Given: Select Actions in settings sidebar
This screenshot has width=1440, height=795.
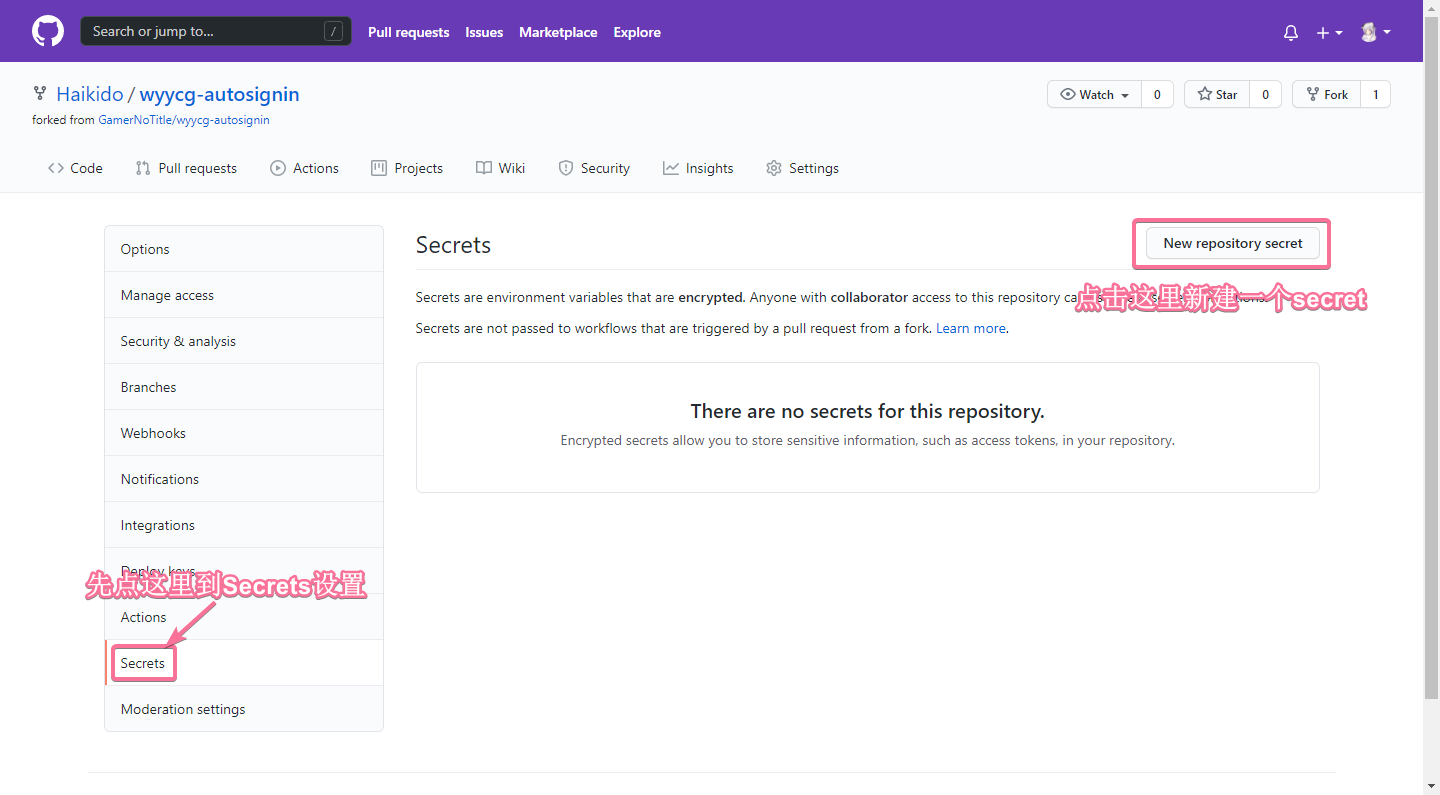Looking at the screenshot, I should coord(244,617).
